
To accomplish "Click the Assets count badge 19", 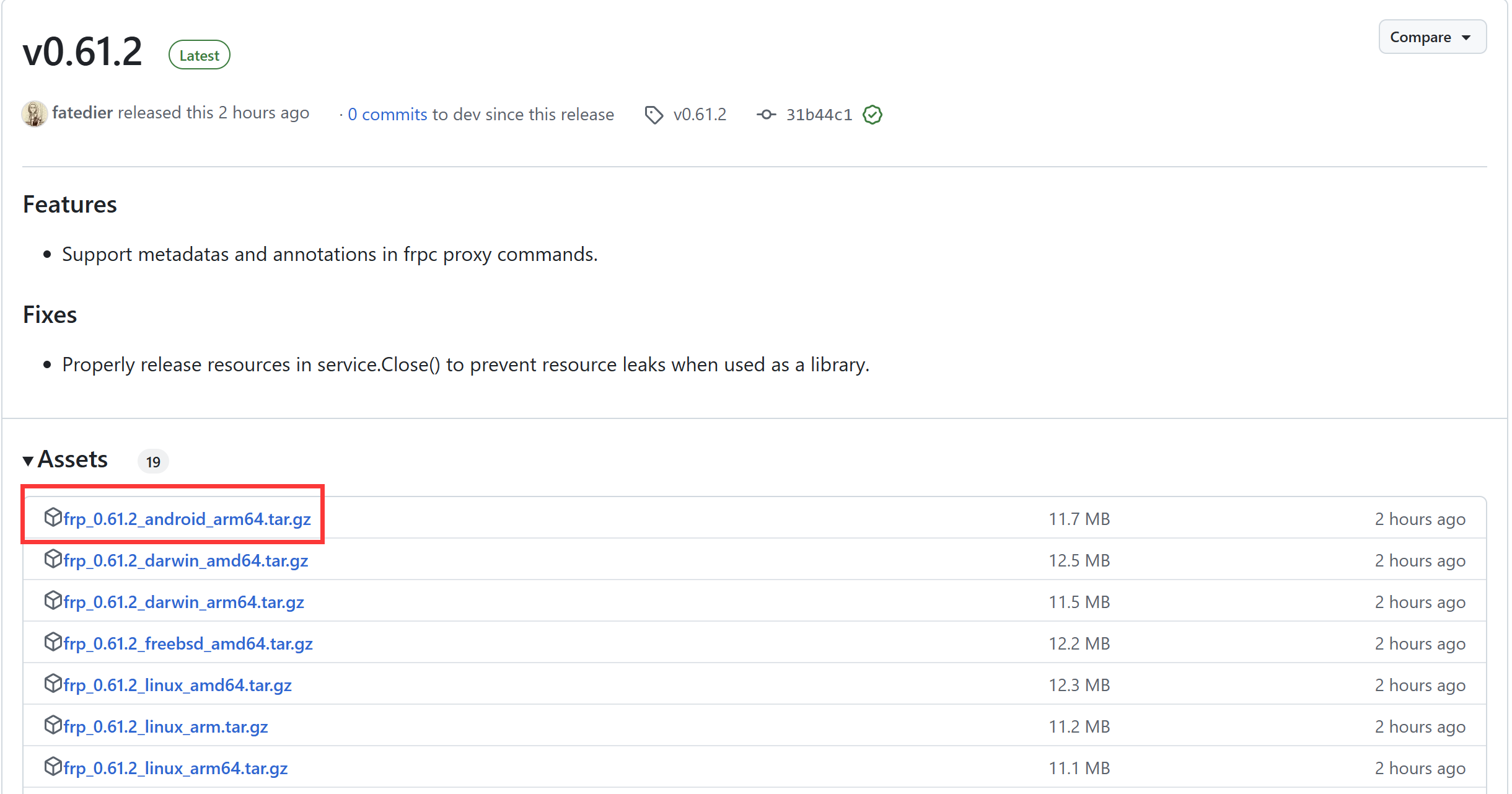I will click(153, 462).
